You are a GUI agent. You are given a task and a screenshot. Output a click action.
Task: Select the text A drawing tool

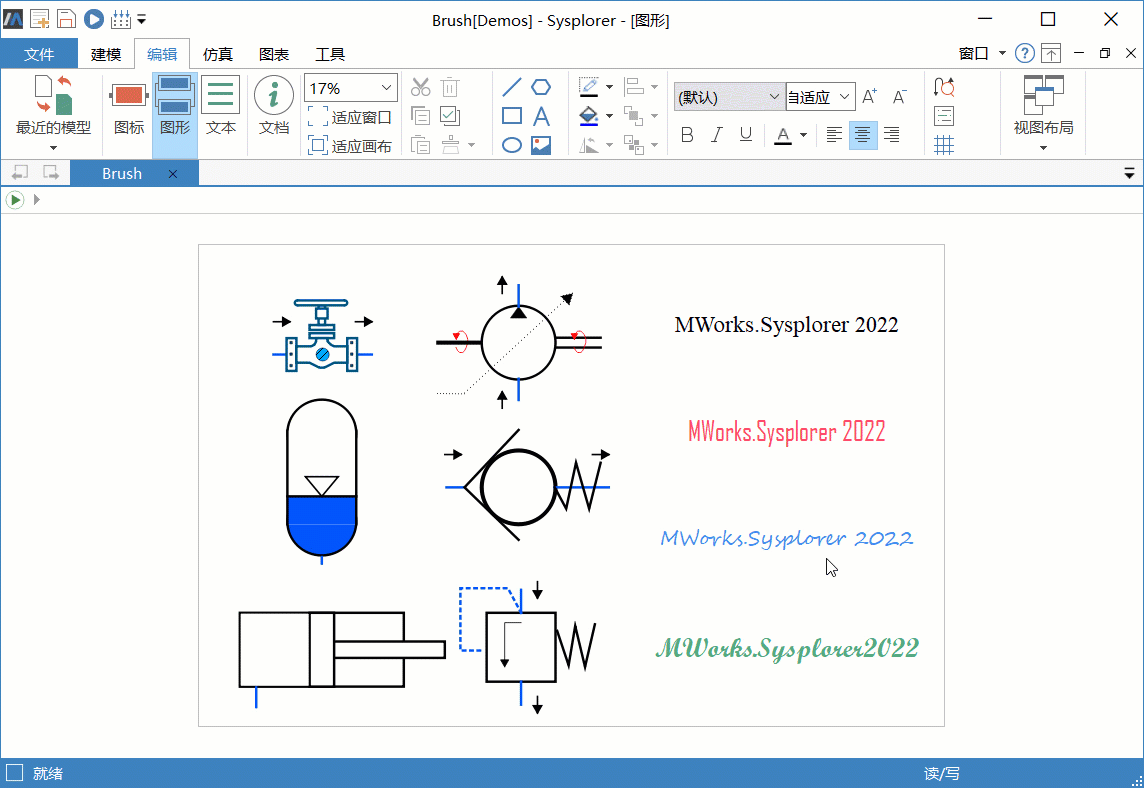coord(541,116)
